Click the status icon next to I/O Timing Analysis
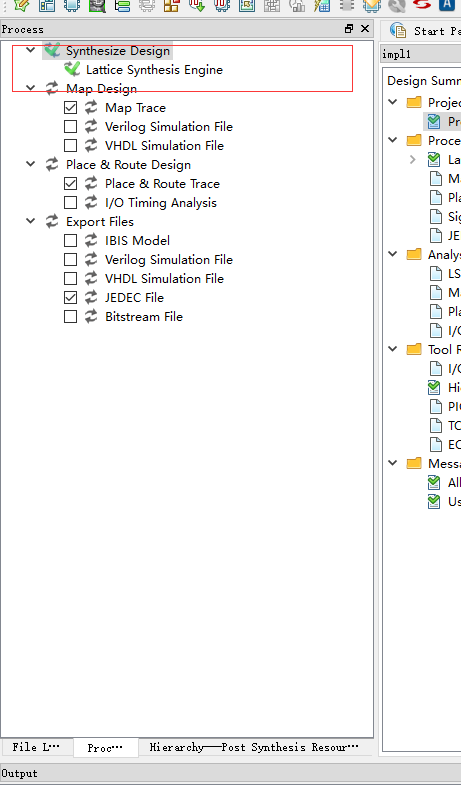 (x=91, y=203)
